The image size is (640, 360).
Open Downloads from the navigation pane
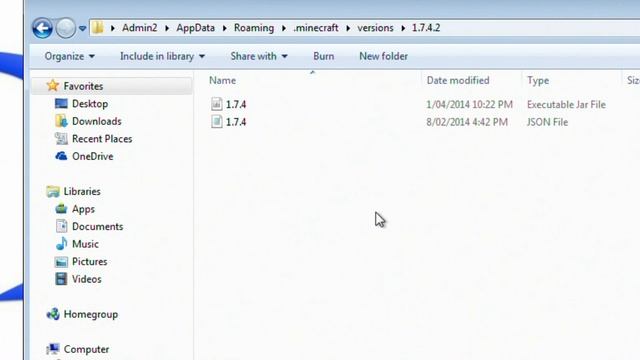coord(97,121)
